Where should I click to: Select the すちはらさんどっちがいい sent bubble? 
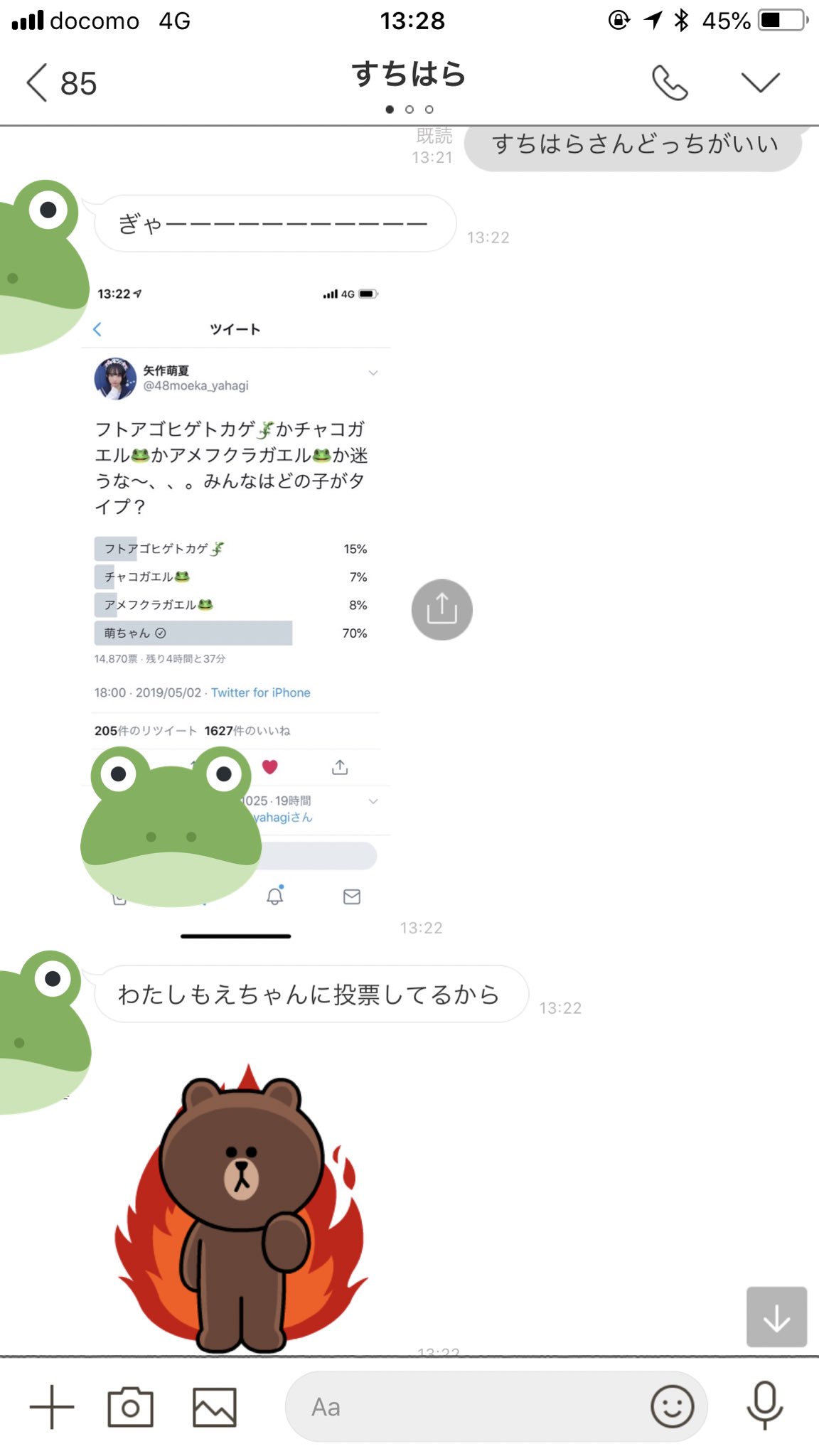pyautogui.click(x=634, y=144)
